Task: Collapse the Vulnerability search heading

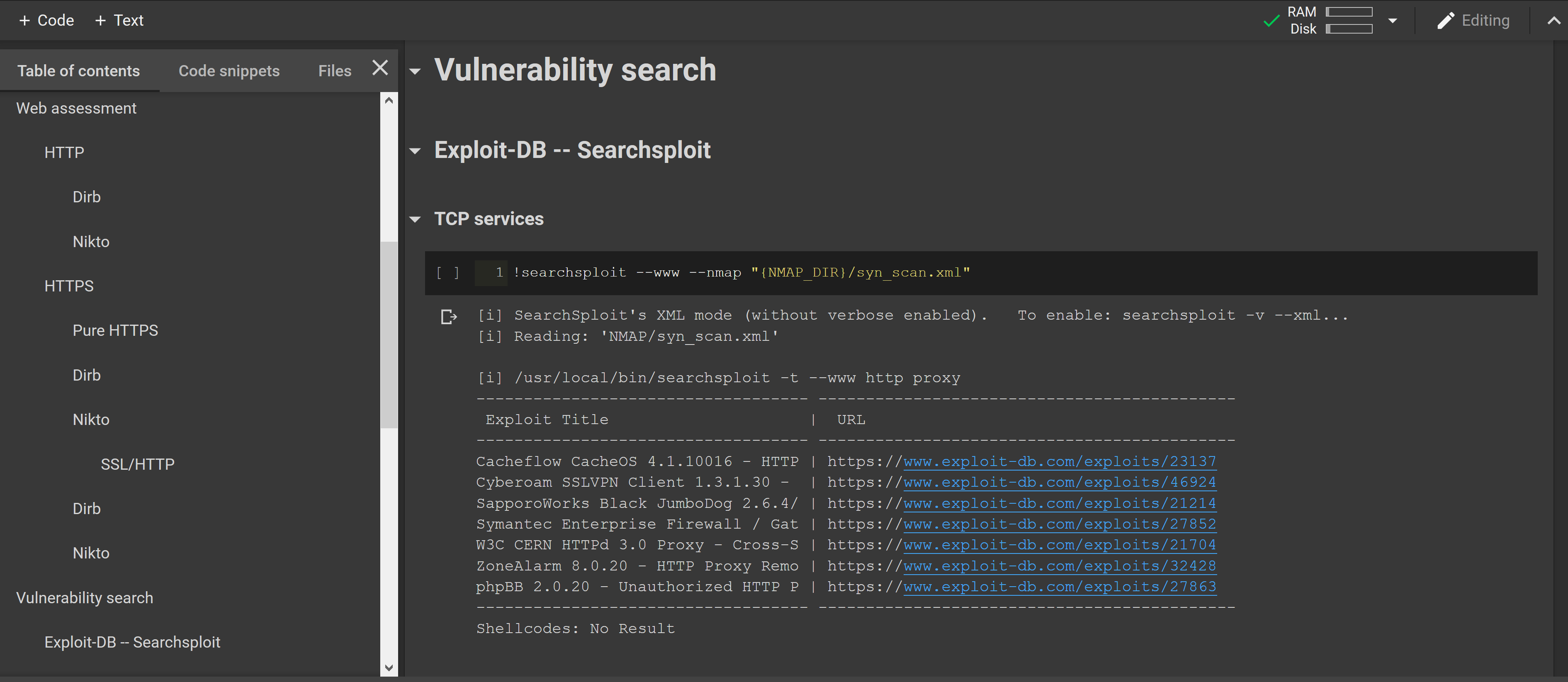Action: click(x=415, y=72)
